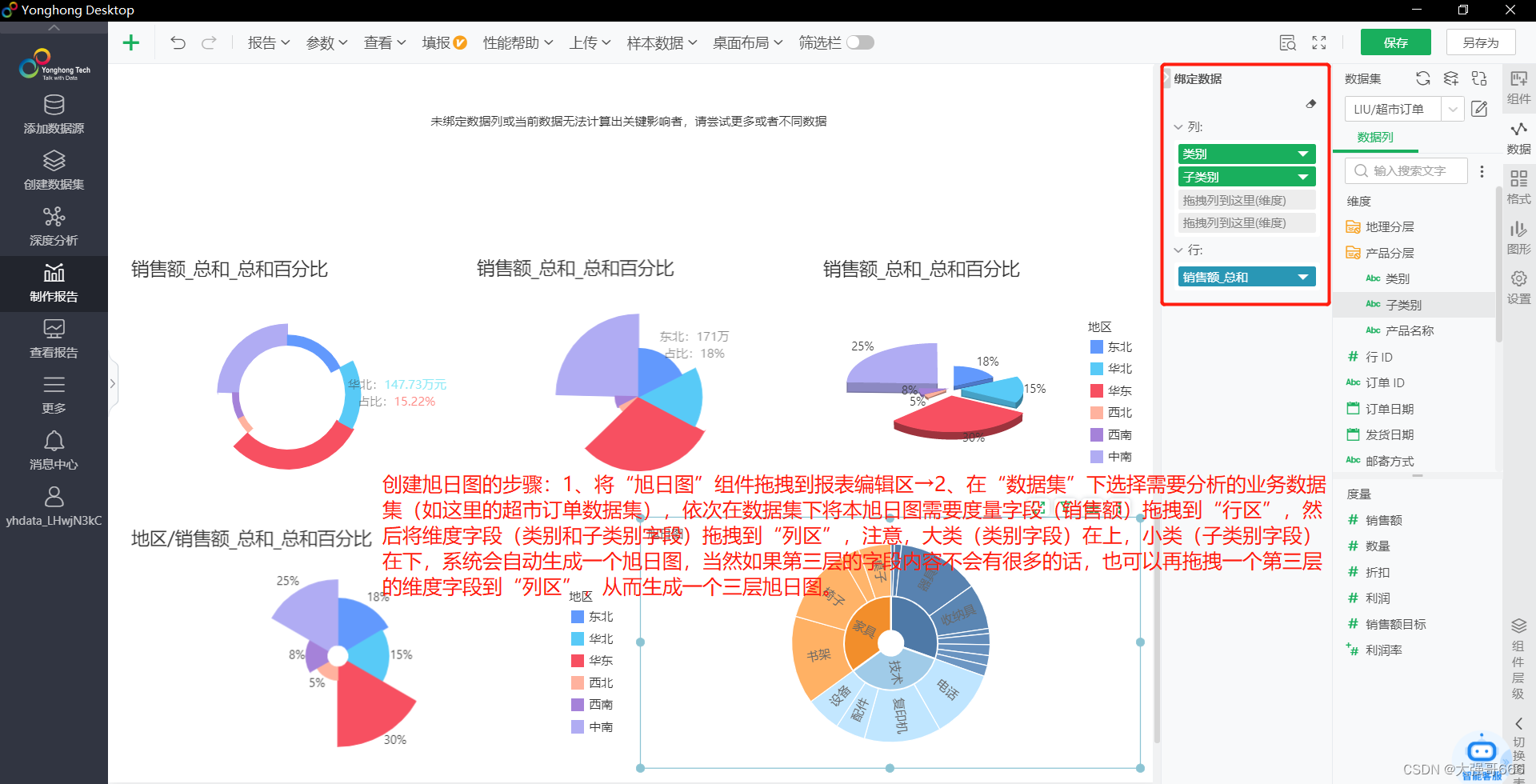Expand the left sidebar collapse handle
The image size is (1536, 784).
pyautogui.click(x=113, y=384)
